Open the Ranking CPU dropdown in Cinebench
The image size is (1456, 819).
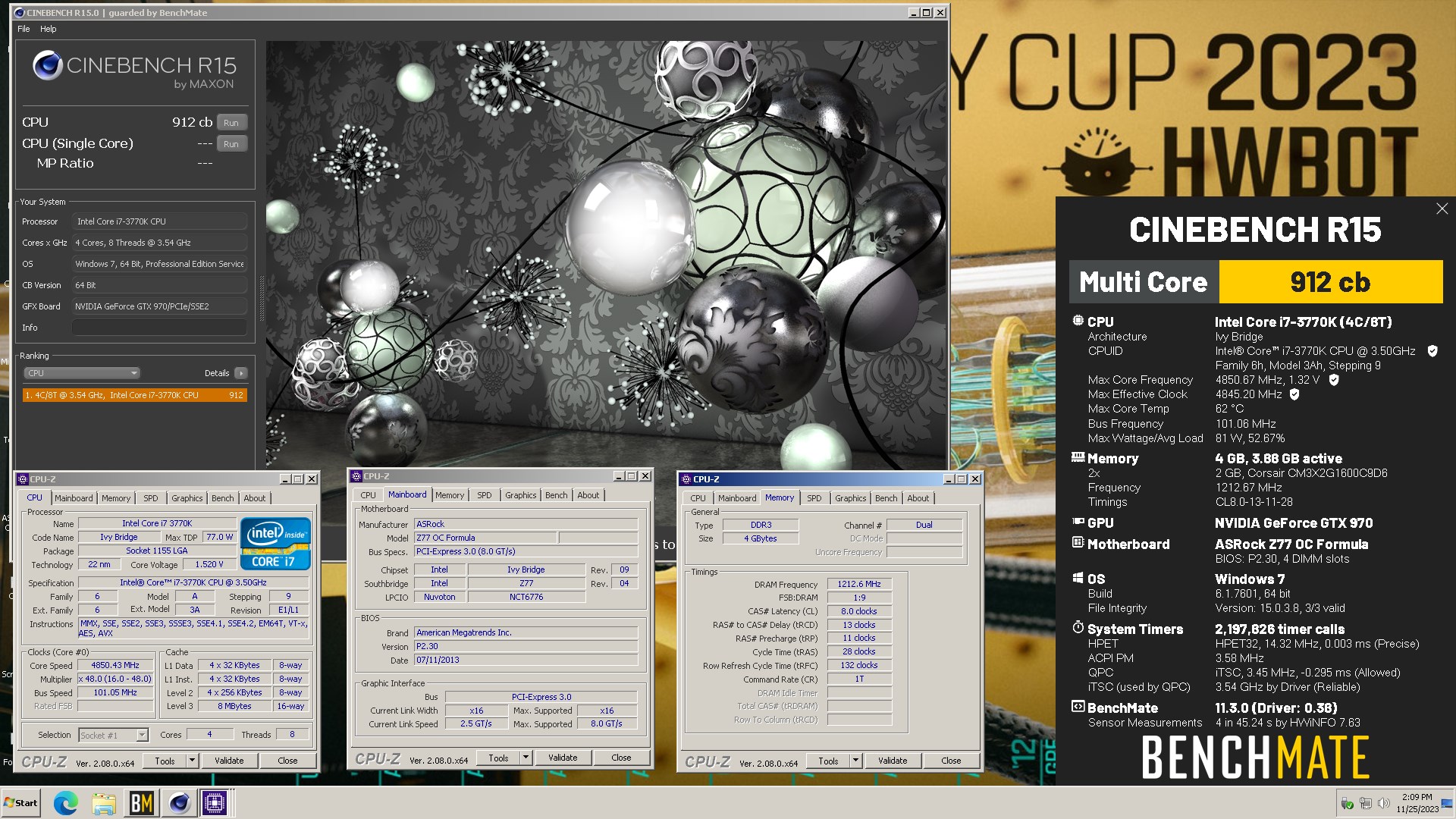tap(82, 373)
